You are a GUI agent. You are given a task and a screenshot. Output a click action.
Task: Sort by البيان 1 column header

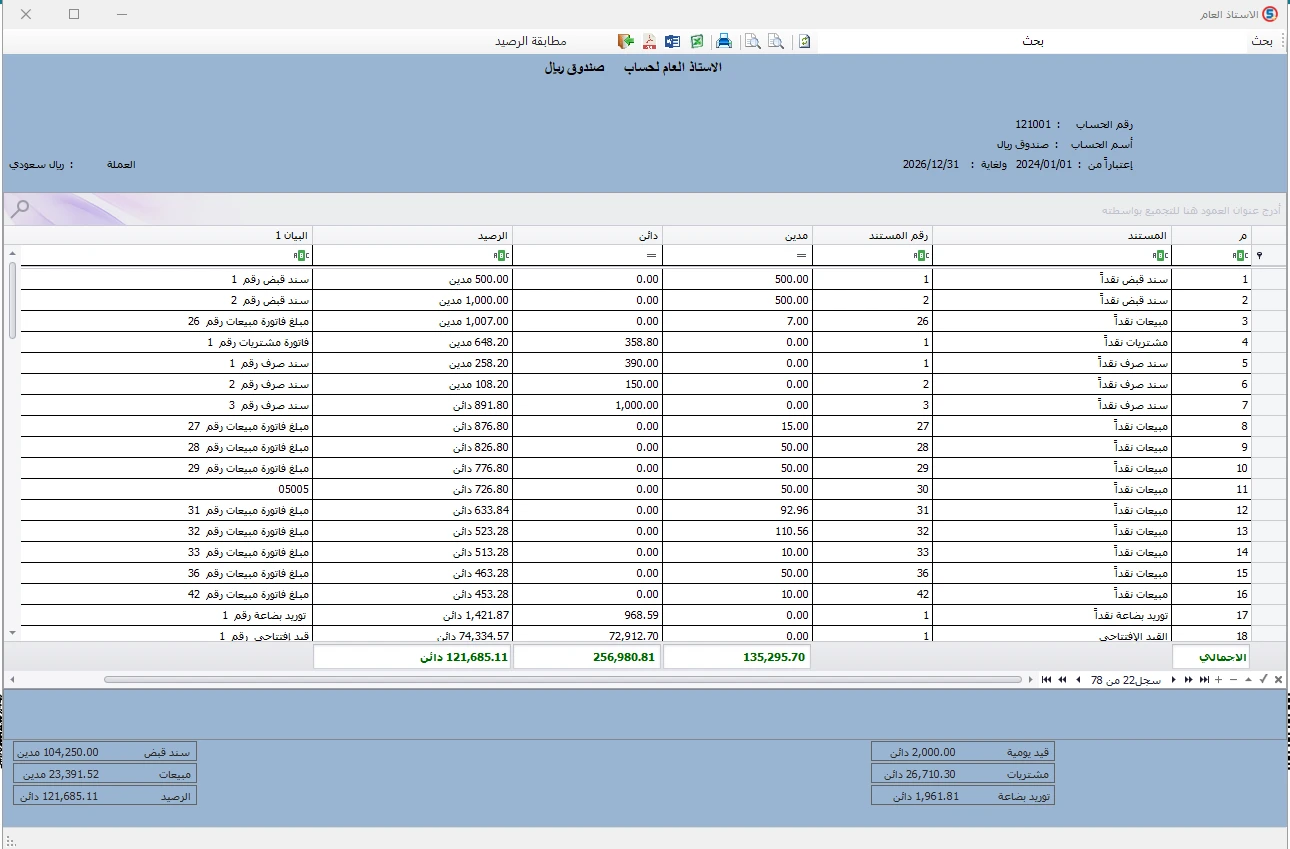click(166, 235)
